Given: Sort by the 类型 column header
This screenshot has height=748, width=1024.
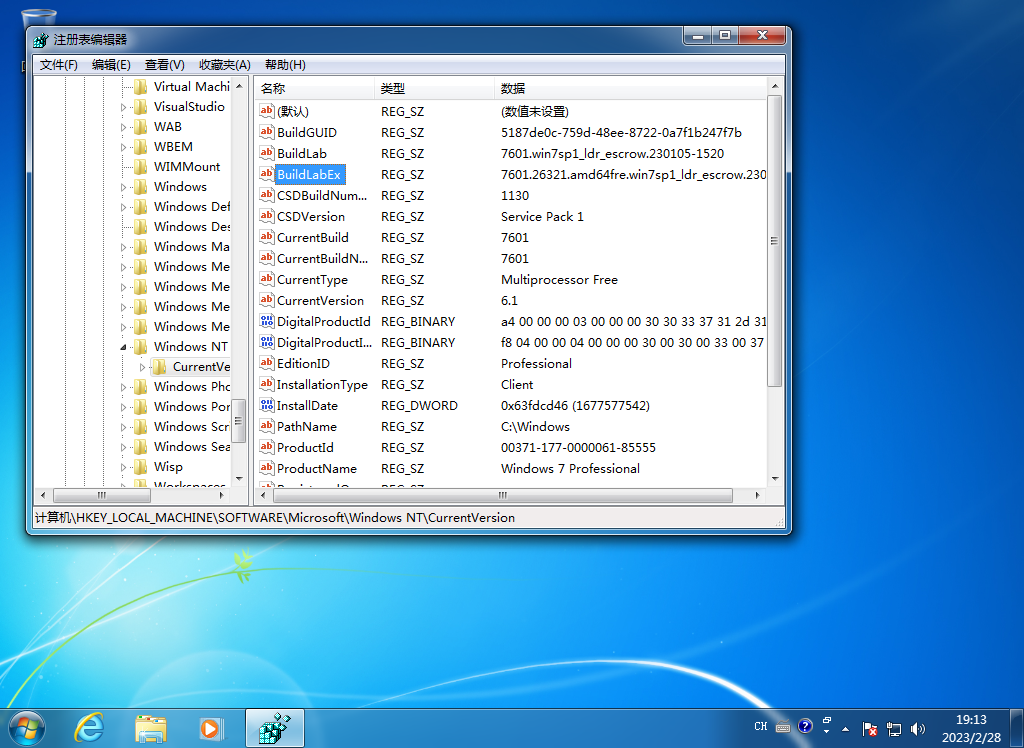Looking at the screenshot, I should tap(434, 88).
